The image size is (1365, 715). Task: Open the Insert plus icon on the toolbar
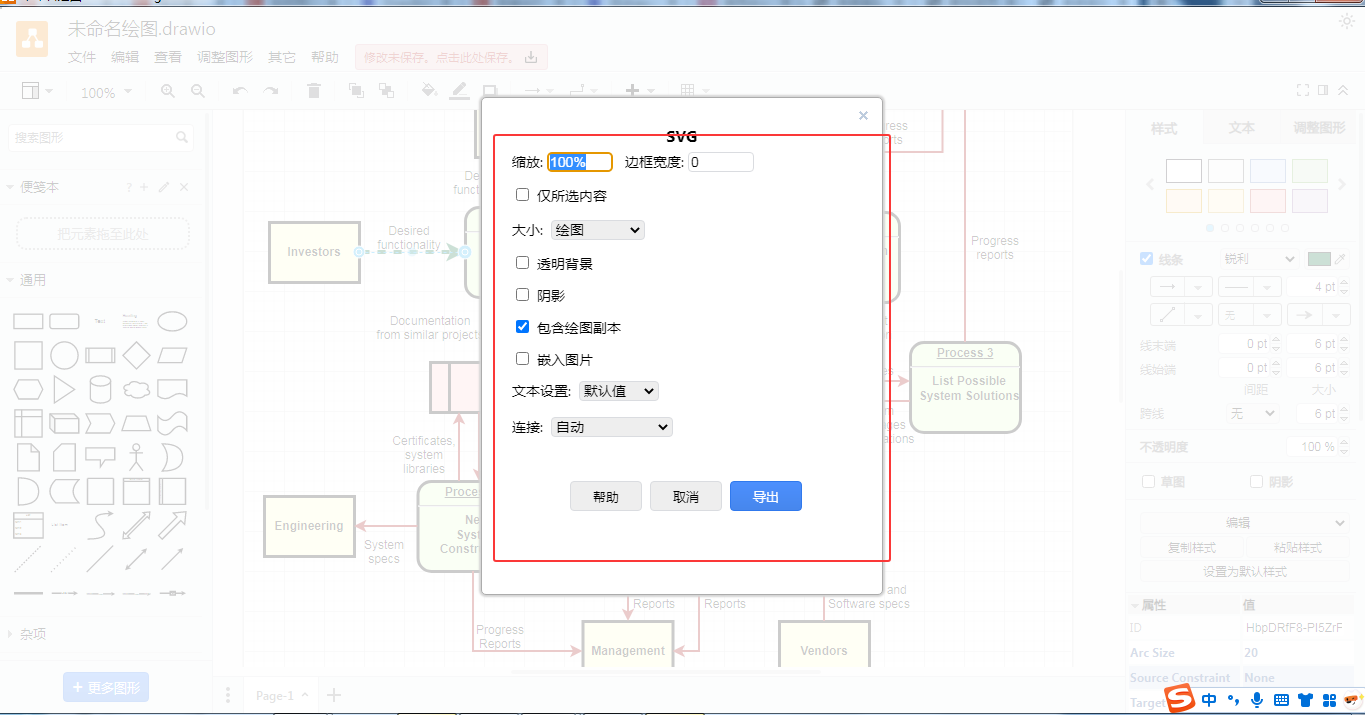[634, 91]
